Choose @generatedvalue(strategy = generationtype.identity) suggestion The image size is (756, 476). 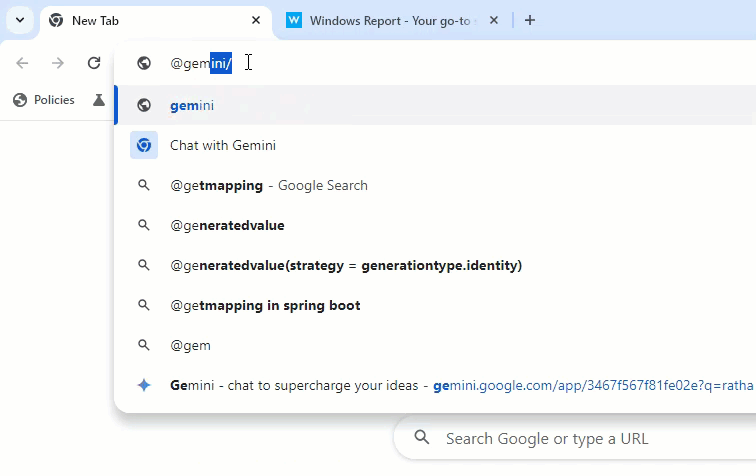[437, 265]
